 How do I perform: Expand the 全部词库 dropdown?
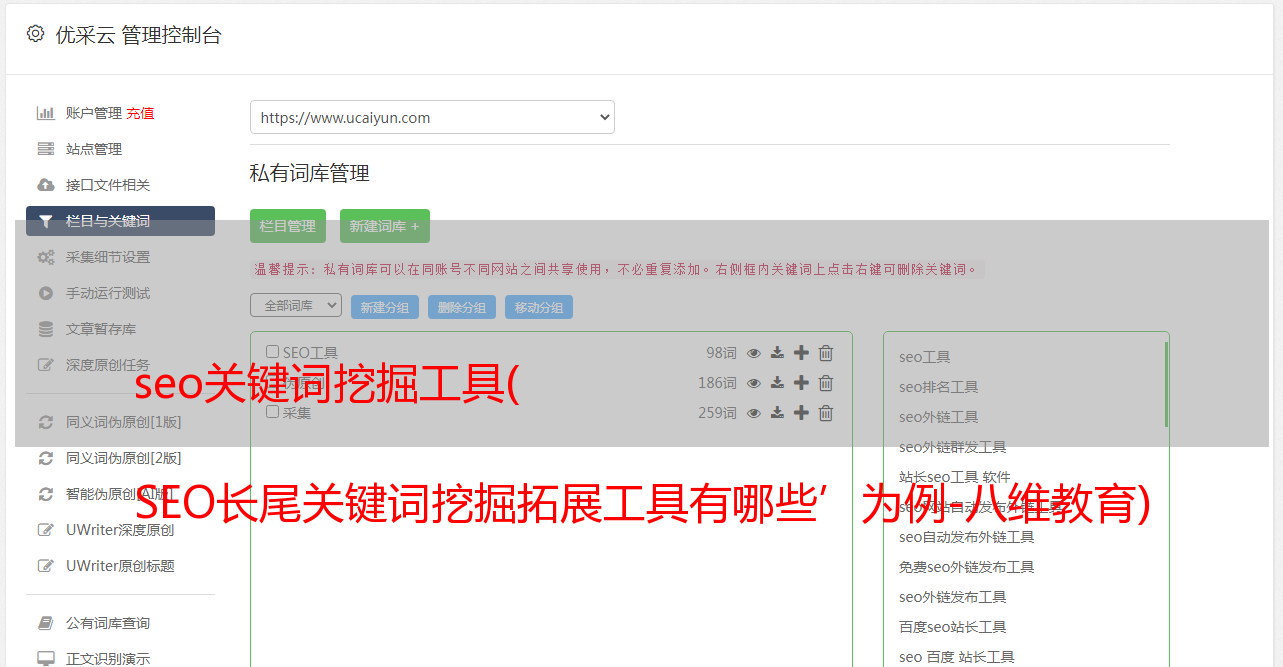click(x=295, y=306)
